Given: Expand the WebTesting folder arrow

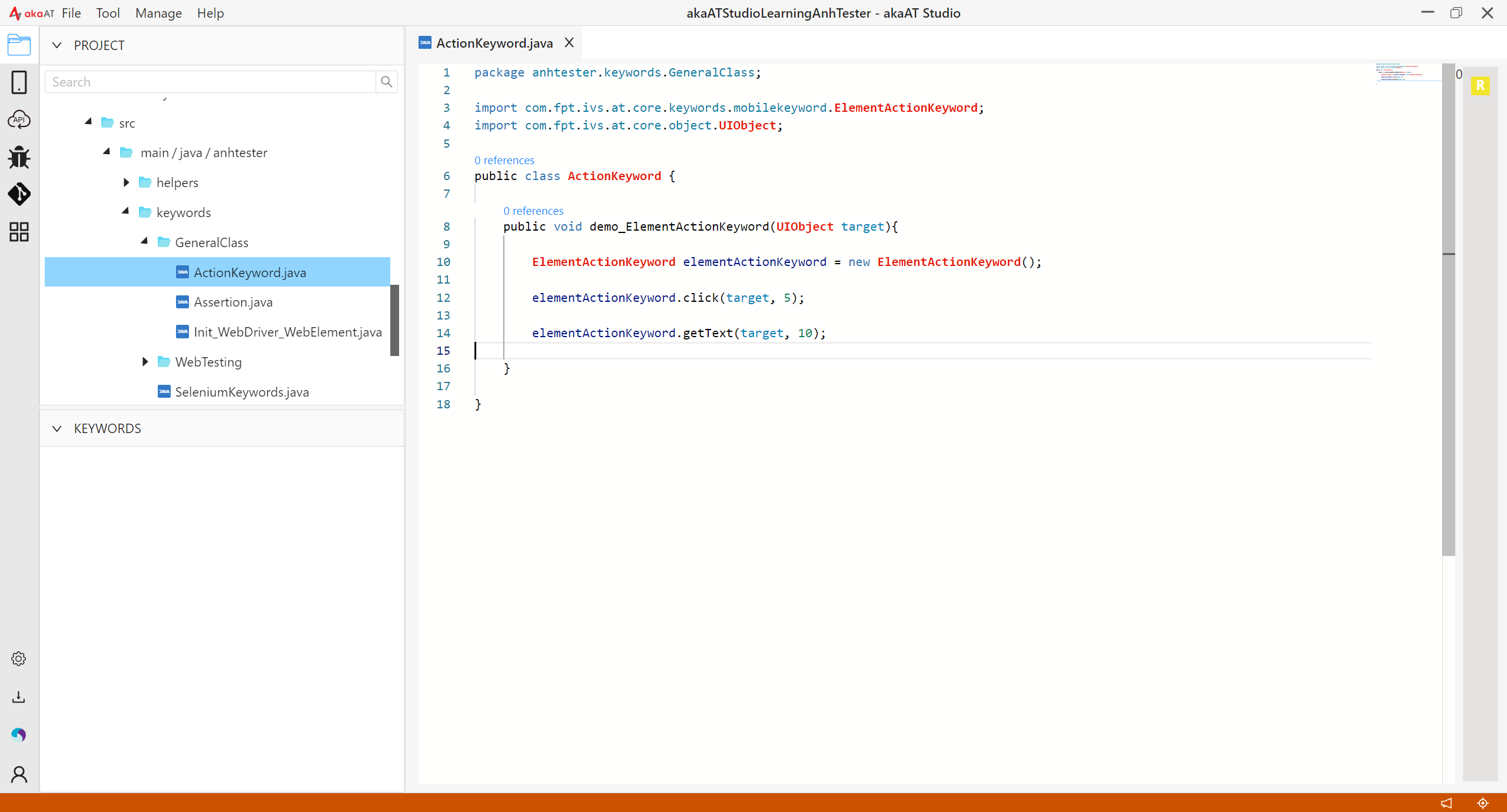Looking at the screenshot, I should tap(145, 361).
